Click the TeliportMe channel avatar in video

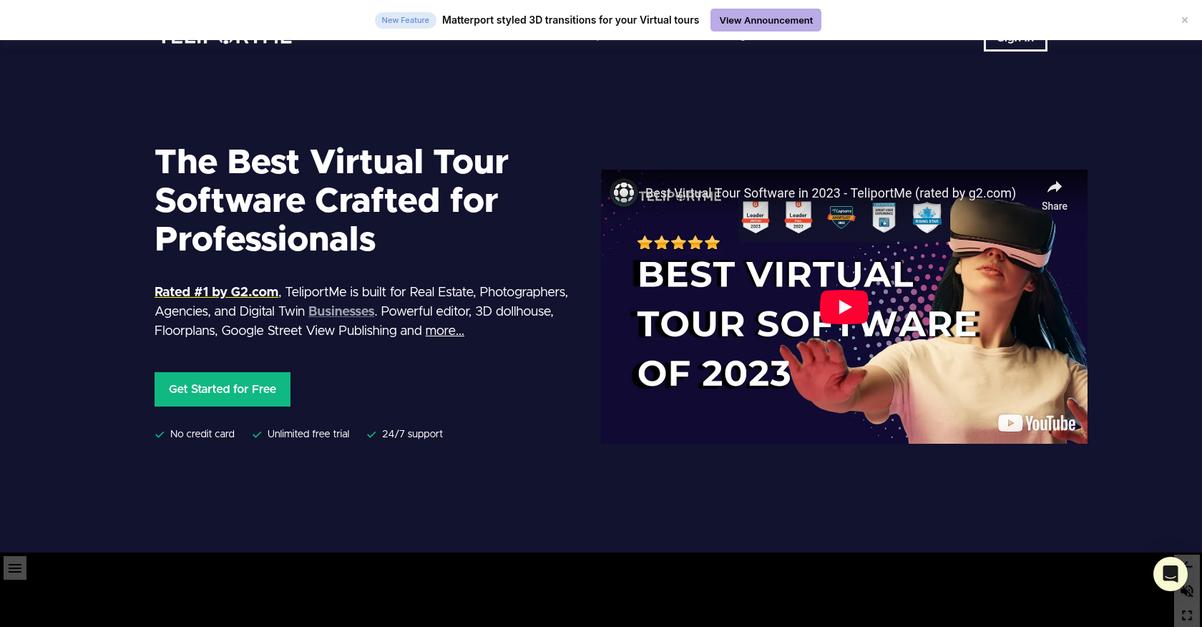624,192
